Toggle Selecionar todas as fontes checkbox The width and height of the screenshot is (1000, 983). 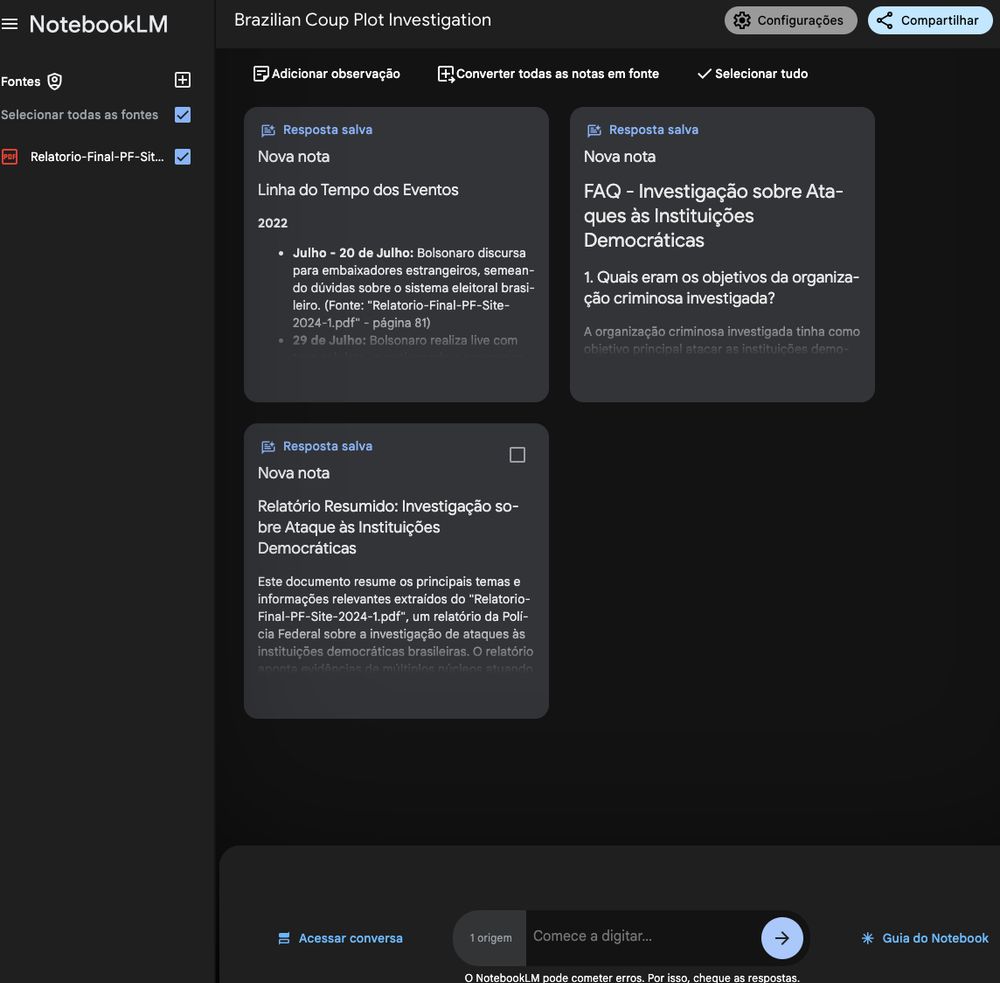182,115
